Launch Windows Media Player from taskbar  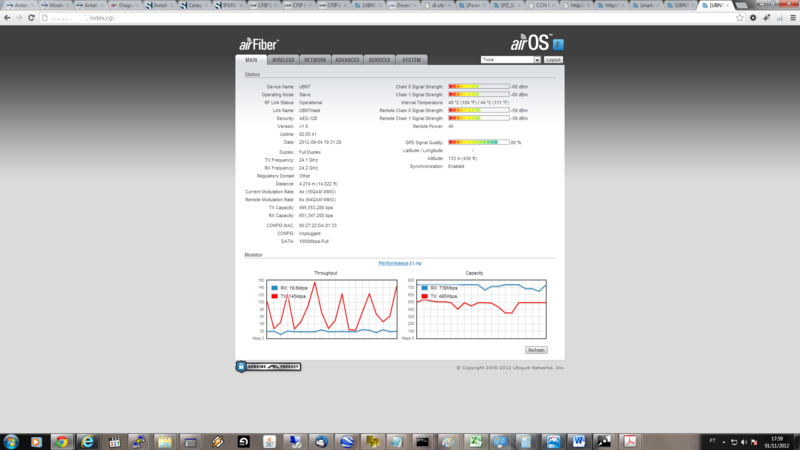pos(36,442)
